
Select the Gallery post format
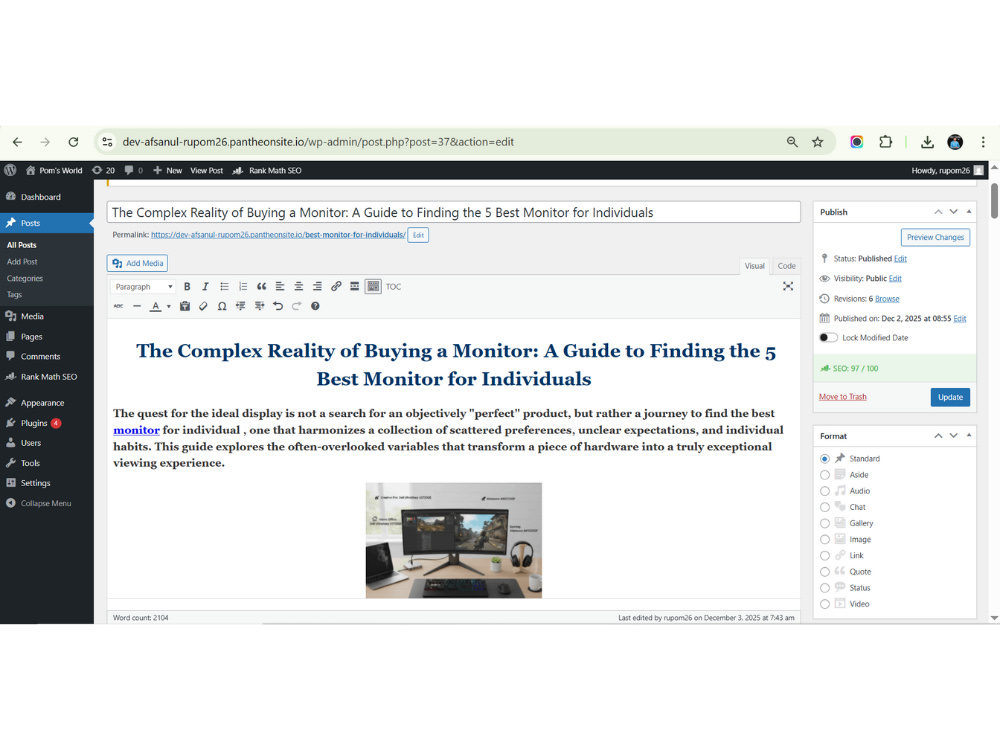tap(825, 523)
